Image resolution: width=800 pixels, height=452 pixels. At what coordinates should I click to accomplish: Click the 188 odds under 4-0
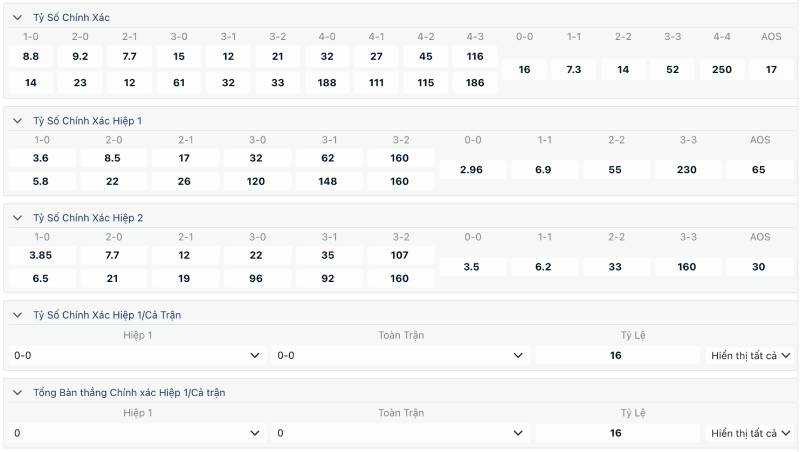[327, 83]
